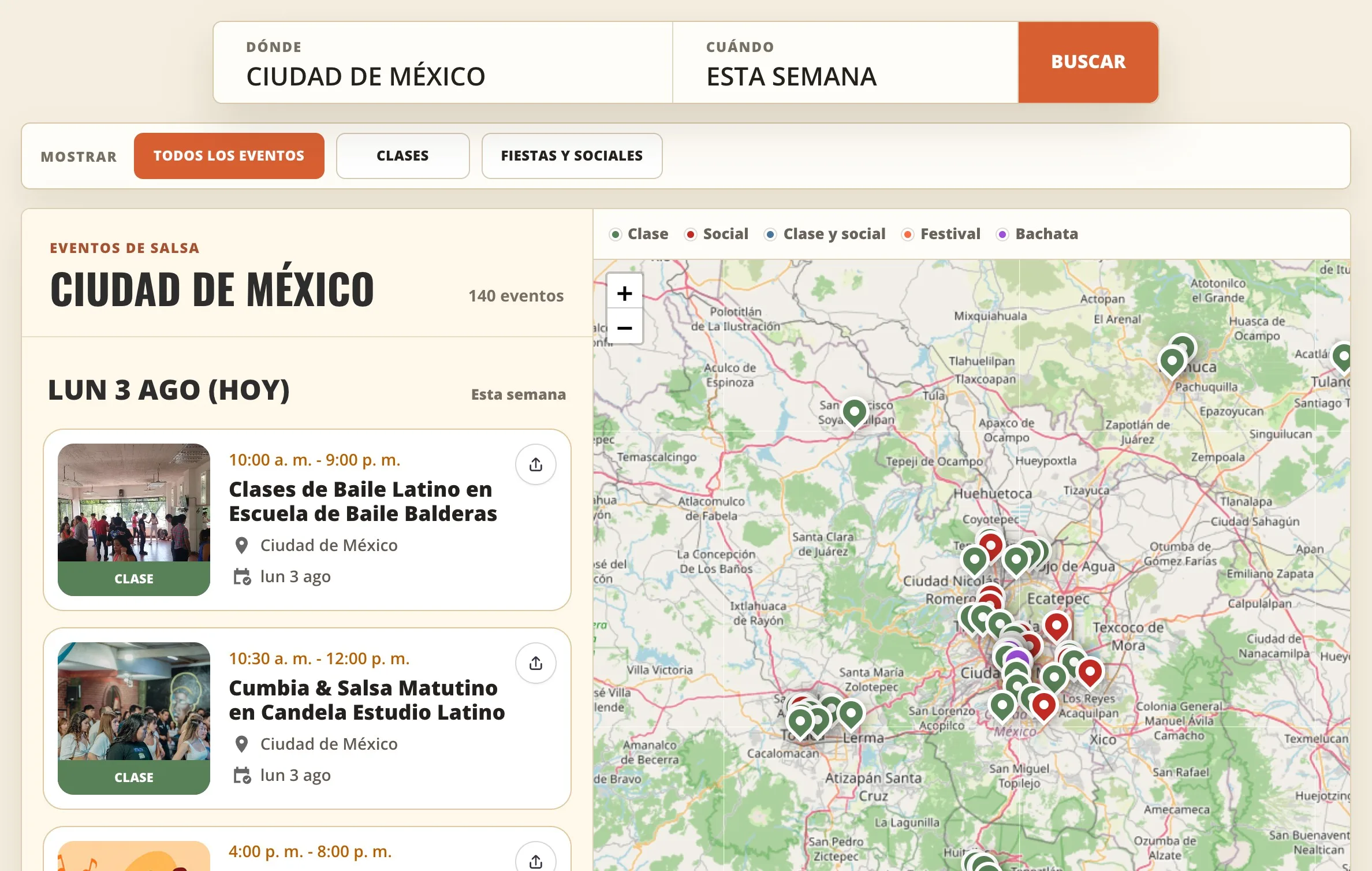Click calendar icon on Balderas card

242,576
